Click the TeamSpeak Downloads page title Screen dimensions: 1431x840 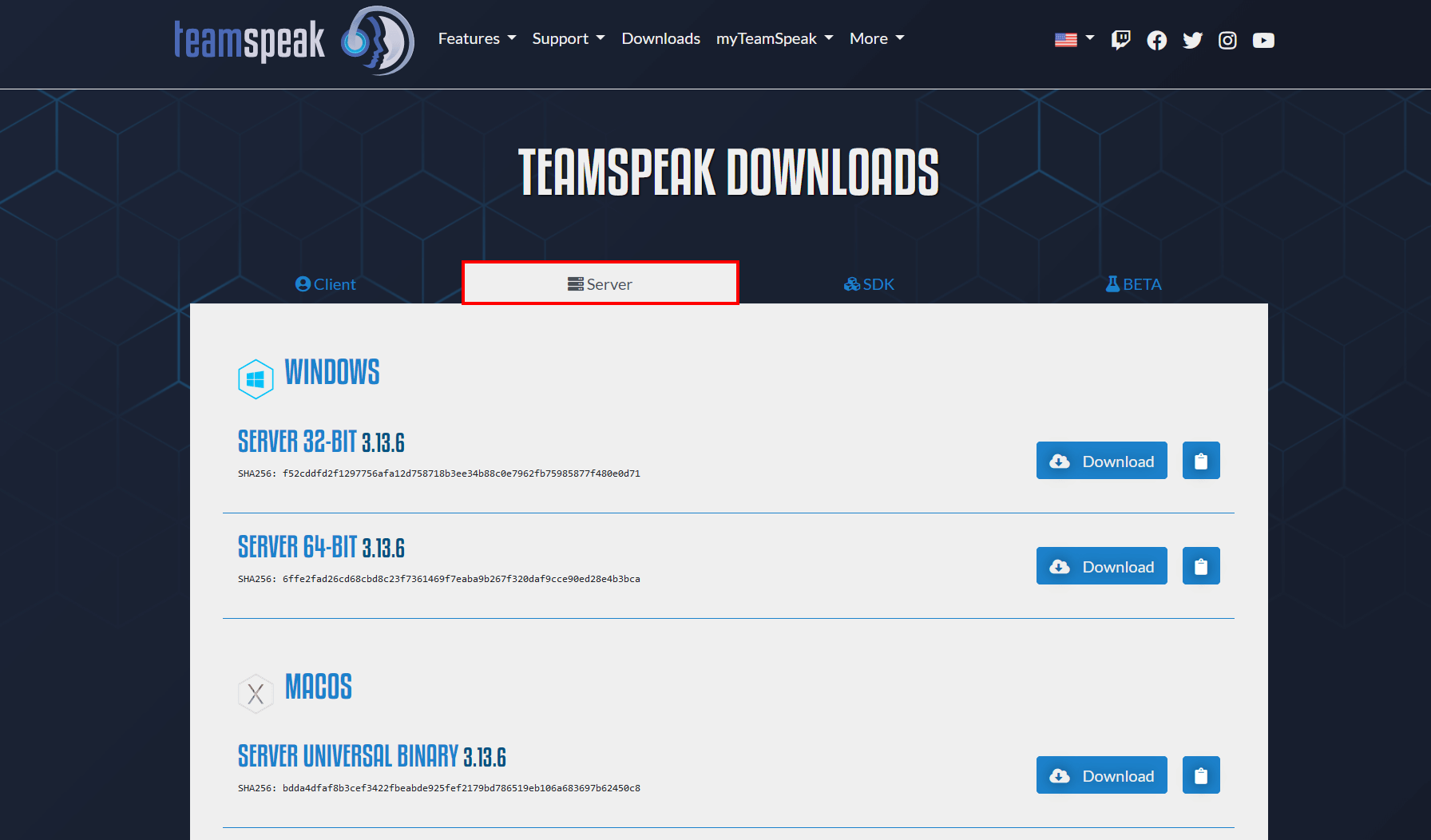coord(728,172)
